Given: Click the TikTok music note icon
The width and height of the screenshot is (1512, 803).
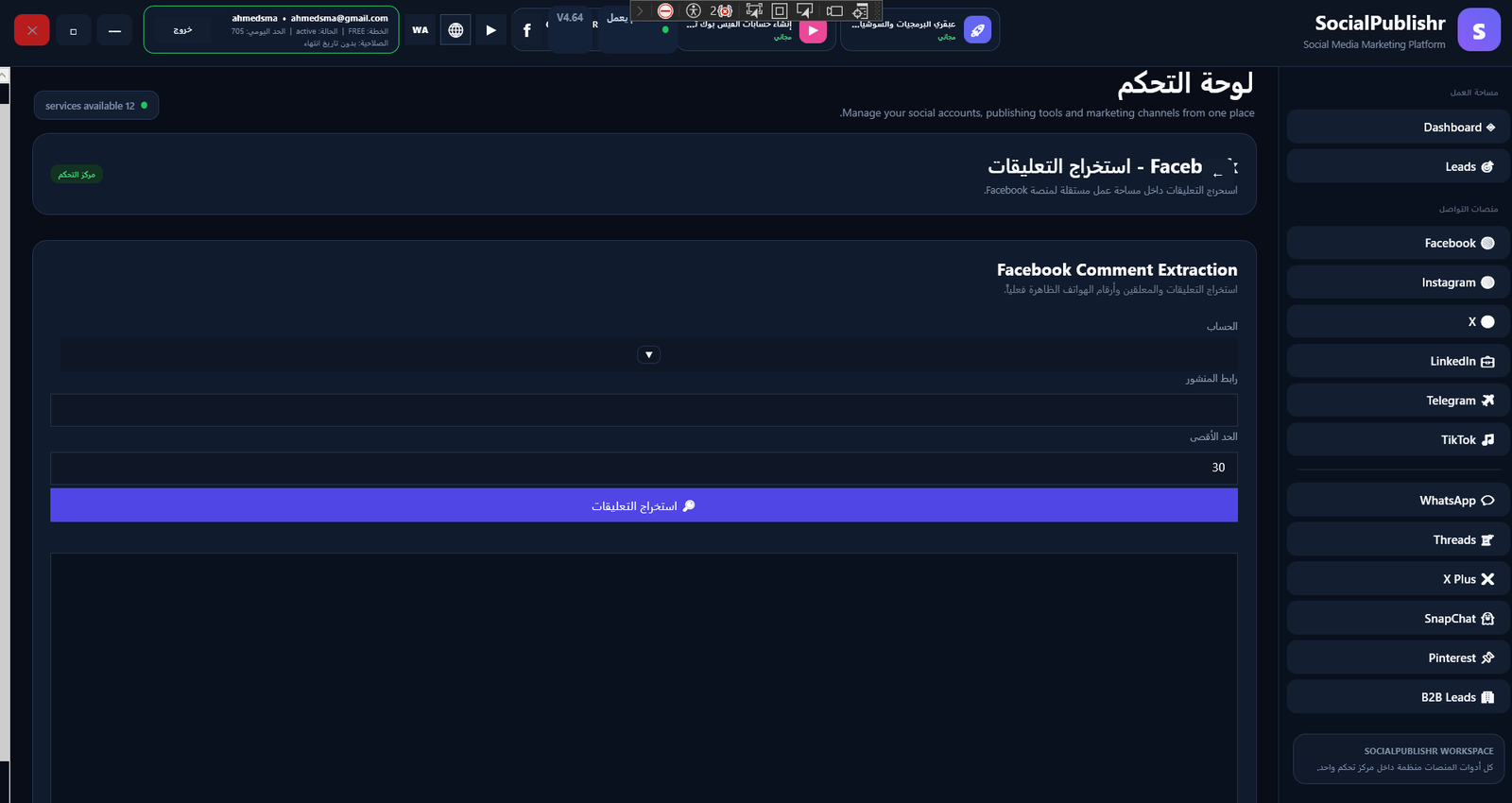Looking at the screenshot, I should pos(1487,439).
